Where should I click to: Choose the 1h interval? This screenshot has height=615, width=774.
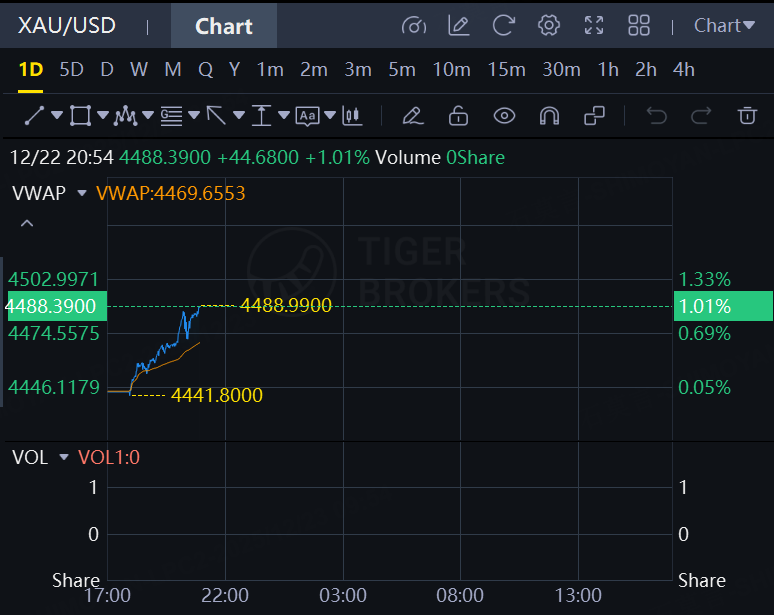click(x=608, y=70)
